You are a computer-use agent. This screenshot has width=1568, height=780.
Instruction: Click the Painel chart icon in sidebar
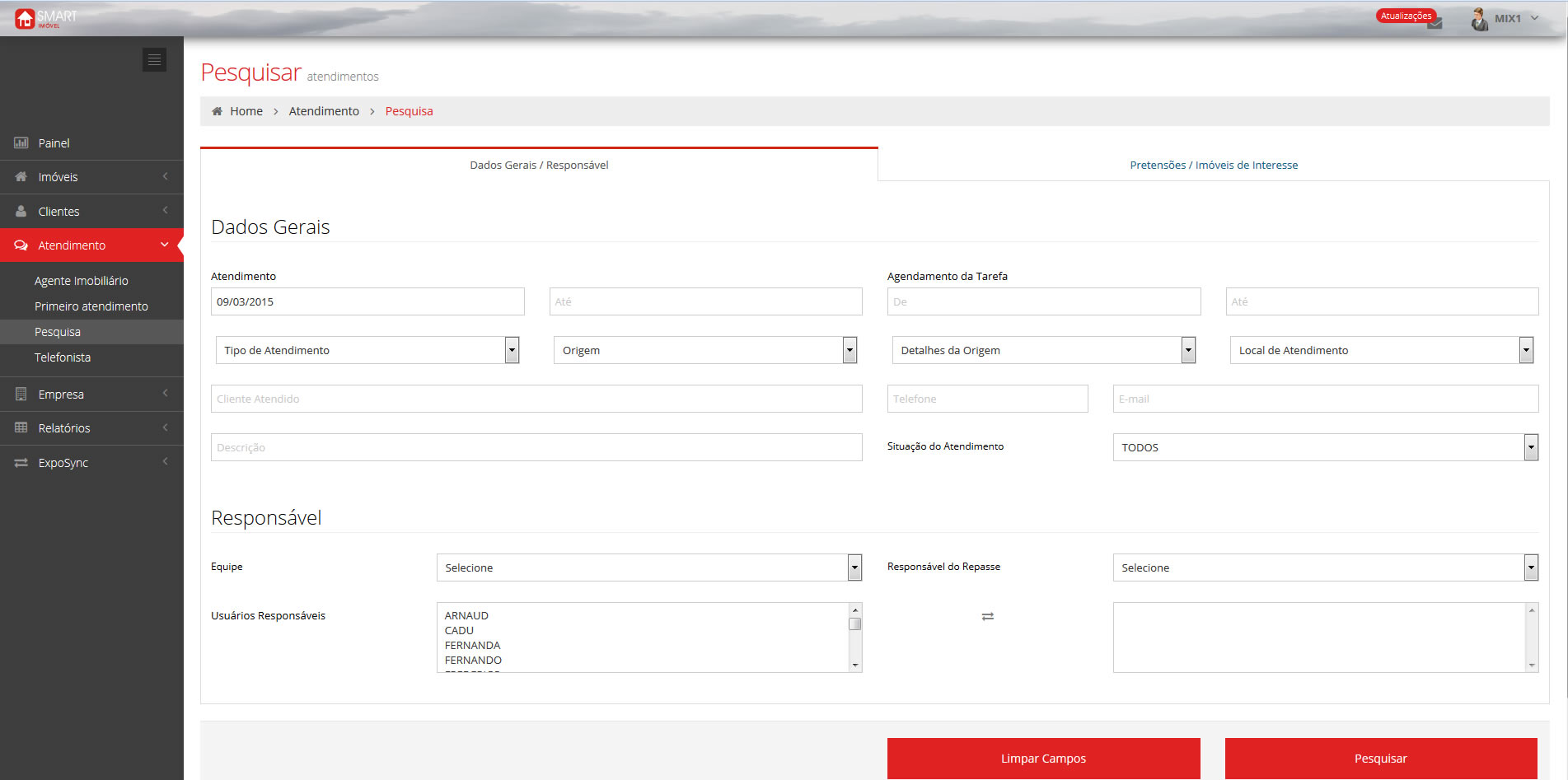(21, 143)
